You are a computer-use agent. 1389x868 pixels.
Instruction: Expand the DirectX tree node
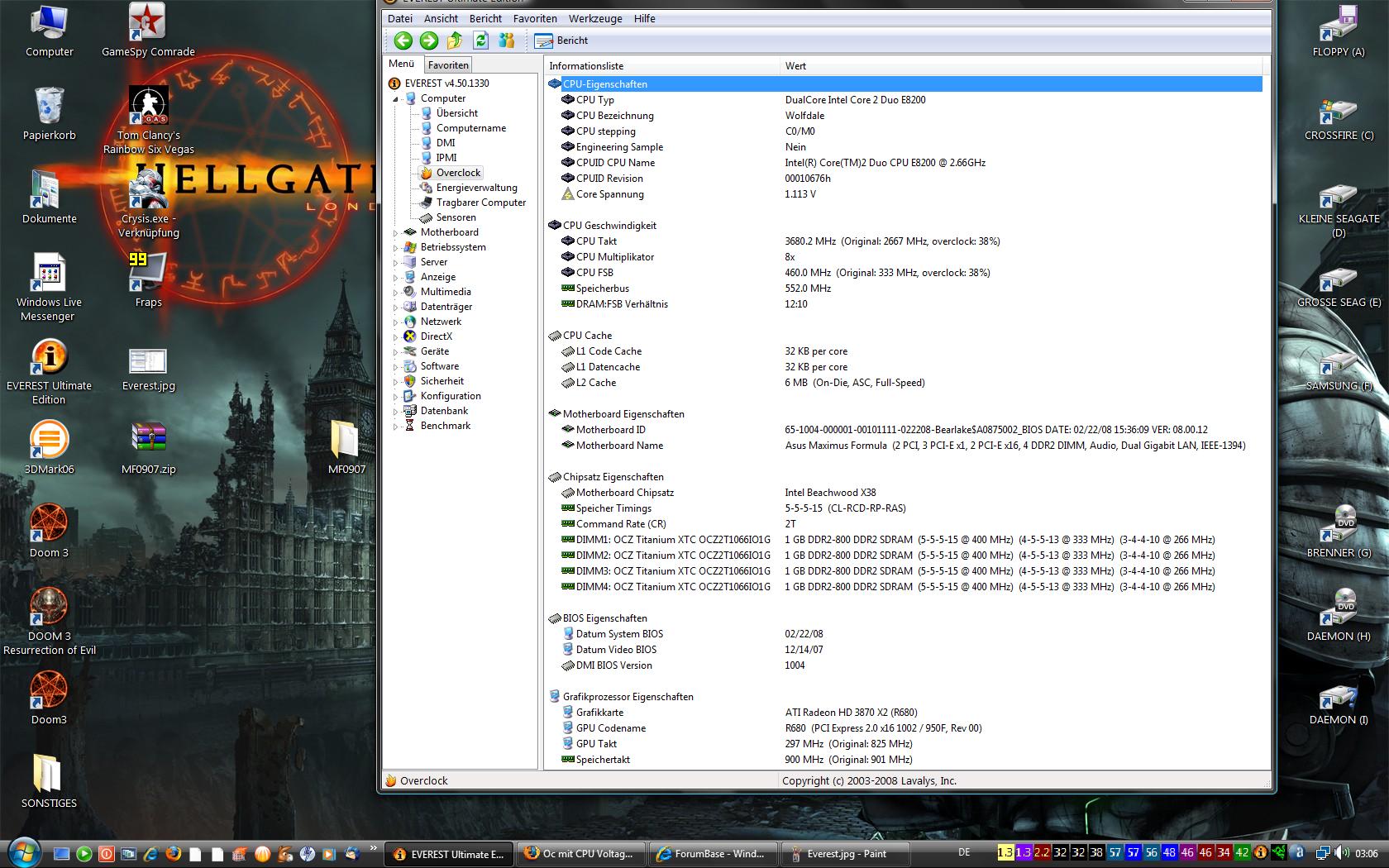click(395, 337)
